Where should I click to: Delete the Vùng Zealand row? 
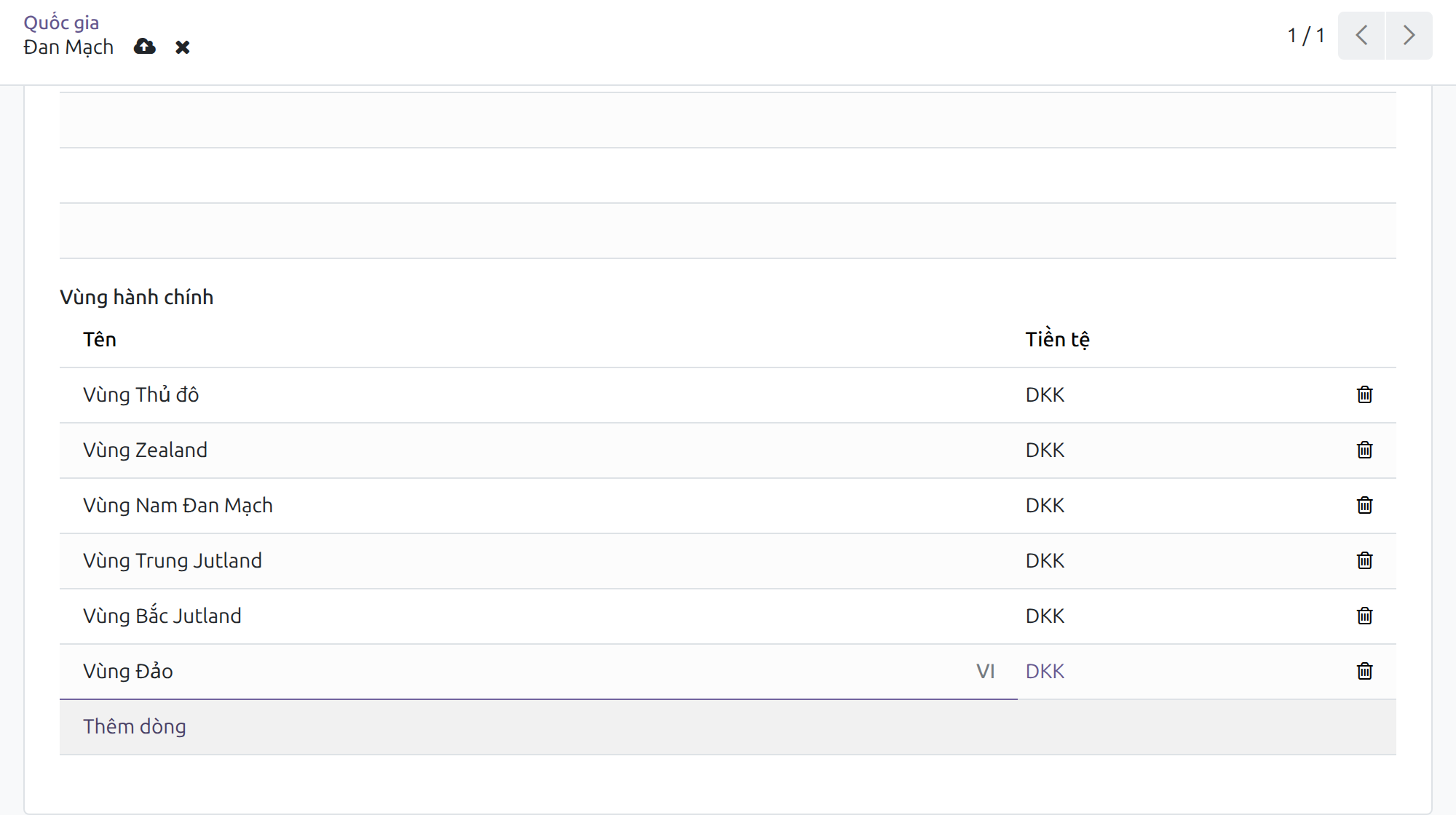click(x=1365, y=450)
